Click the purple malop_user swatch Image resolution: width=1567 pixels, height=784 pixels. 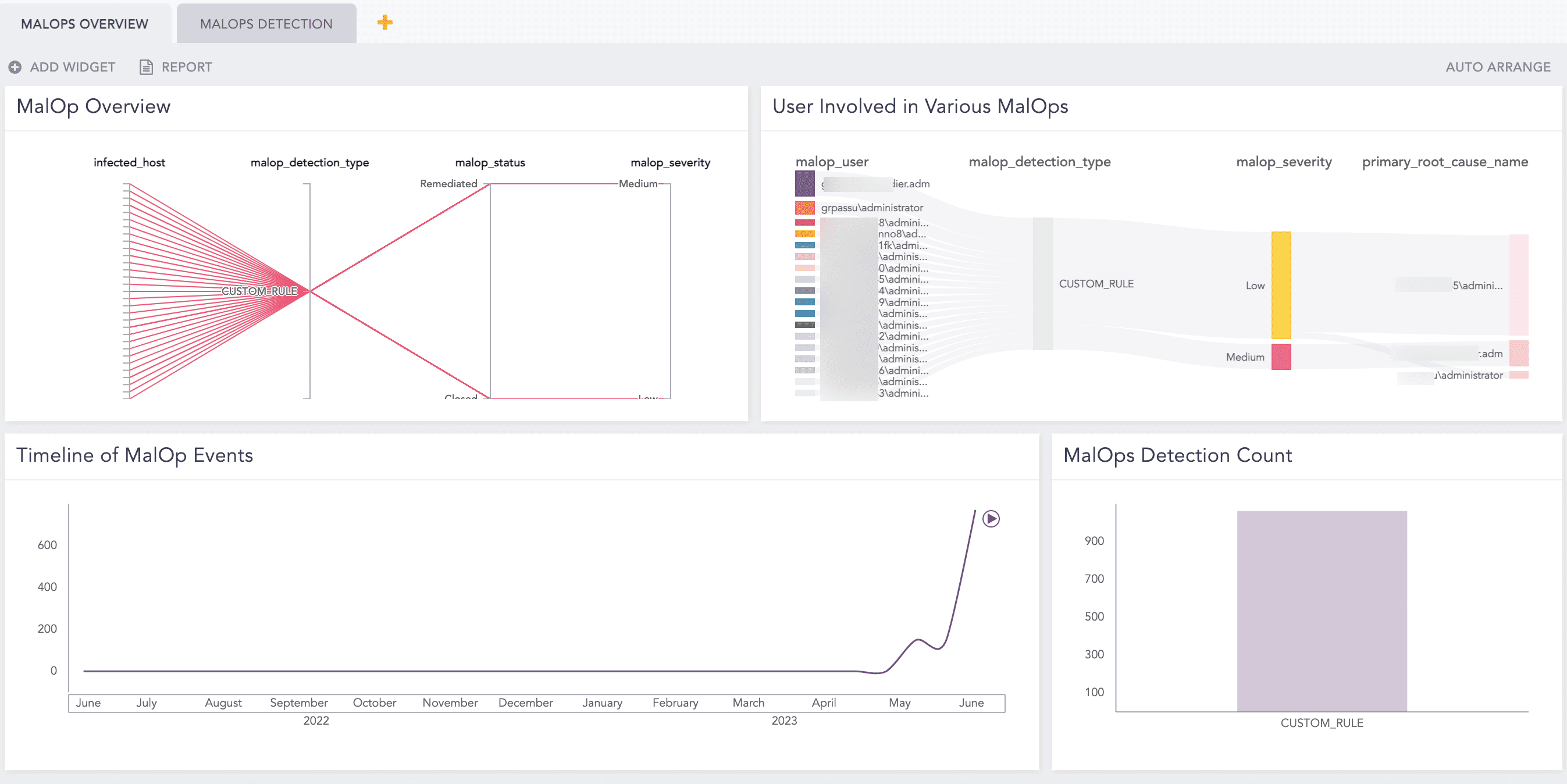pos(804,183)
